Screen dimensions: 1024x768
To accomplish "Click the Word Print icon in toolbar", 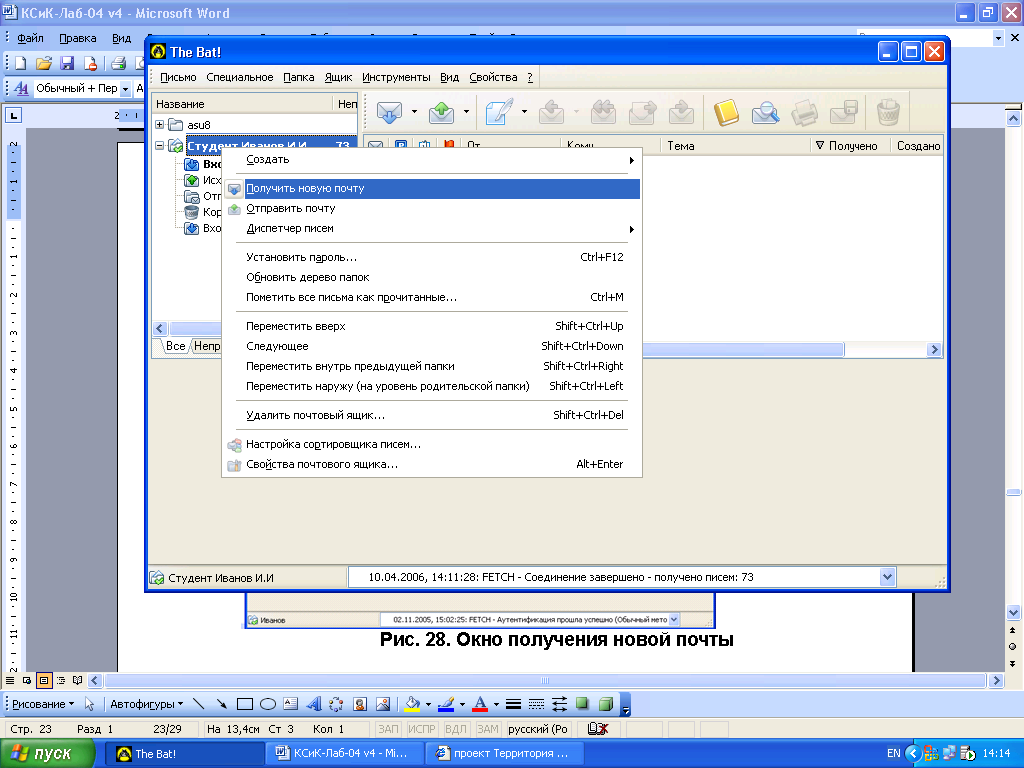I will 118,63.
